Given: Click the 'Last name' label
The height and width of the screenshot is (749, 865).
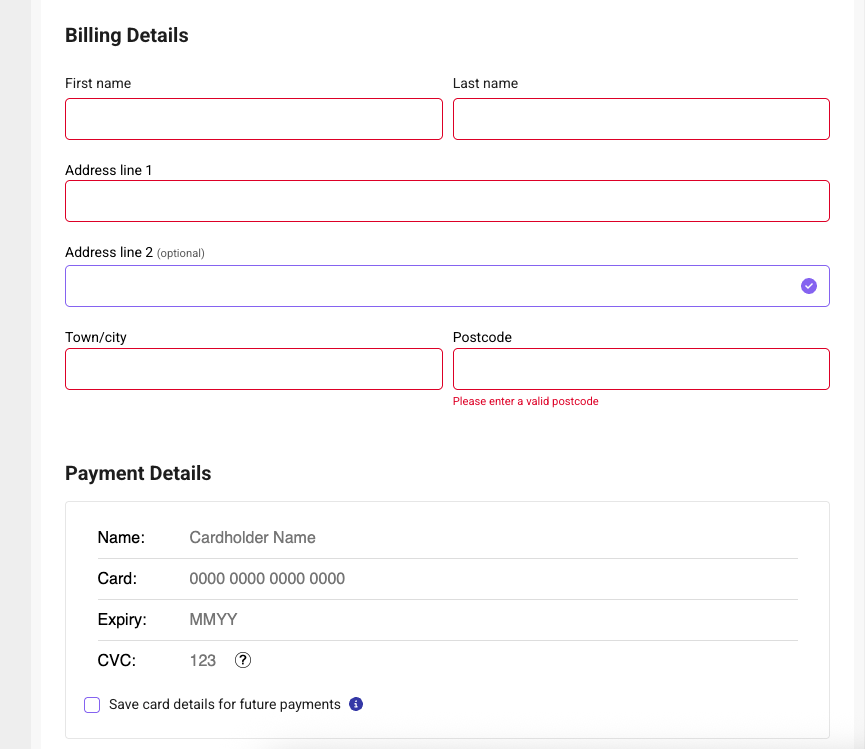Looking at the screenshot, I should (485, 83).
